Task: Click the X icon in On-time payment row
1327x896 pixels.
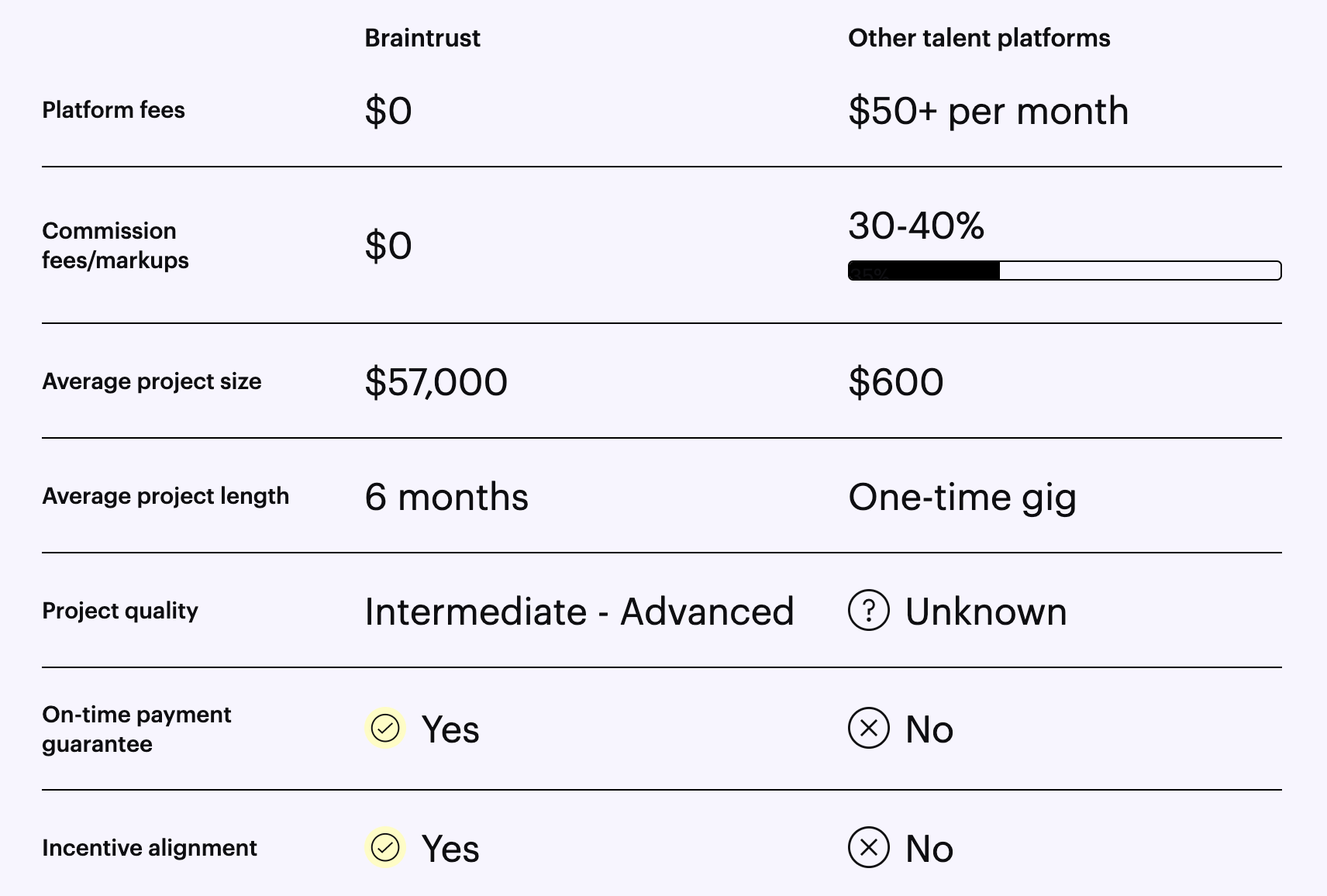Action: [x=869, y=729]
